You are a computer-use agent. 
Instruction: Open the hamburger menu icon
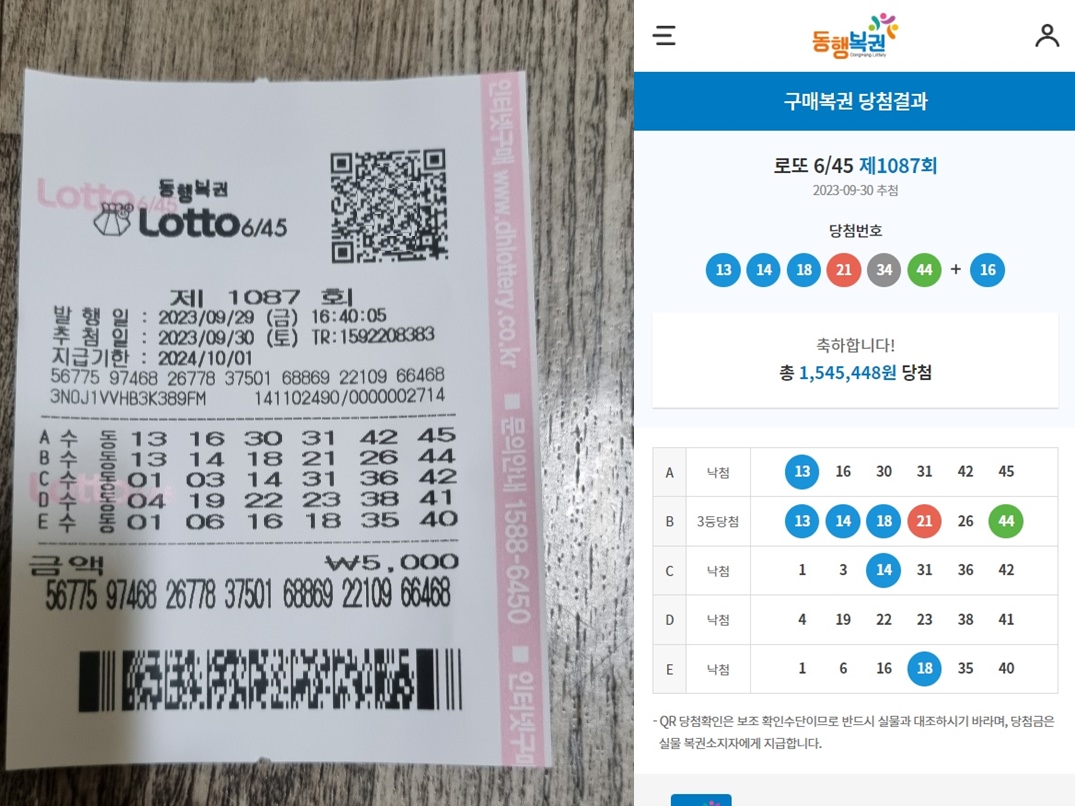click(664, 36)
